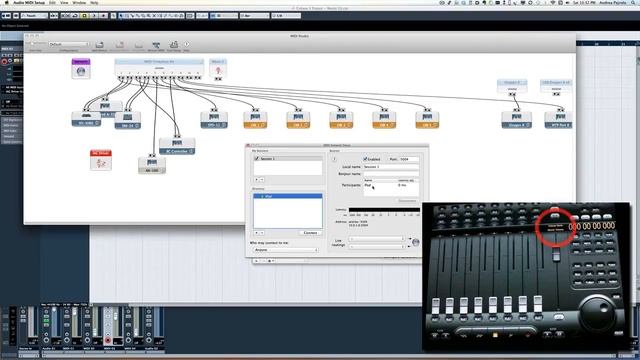Open the Cubase grid type dropdown
The image size is (640, 360).
point(254,16)
